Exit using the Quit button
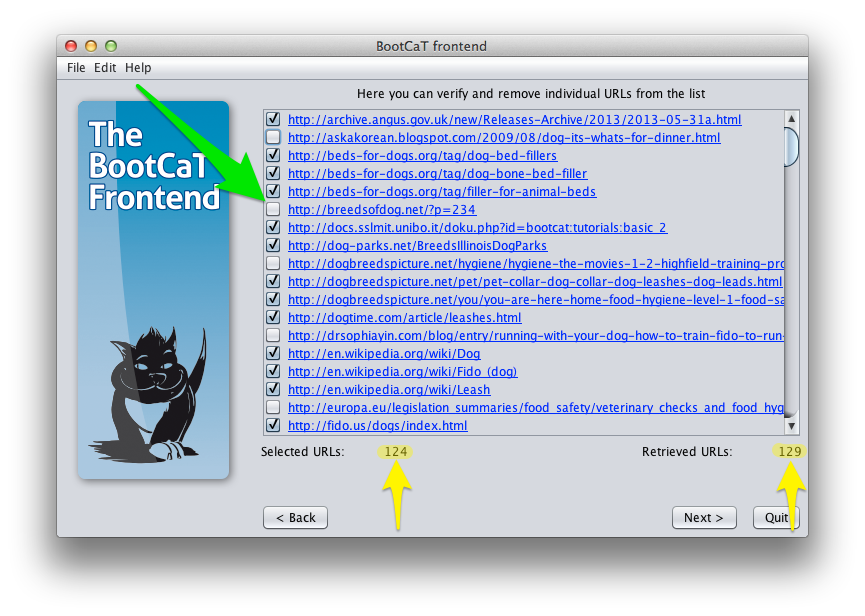 click(776, 518)
